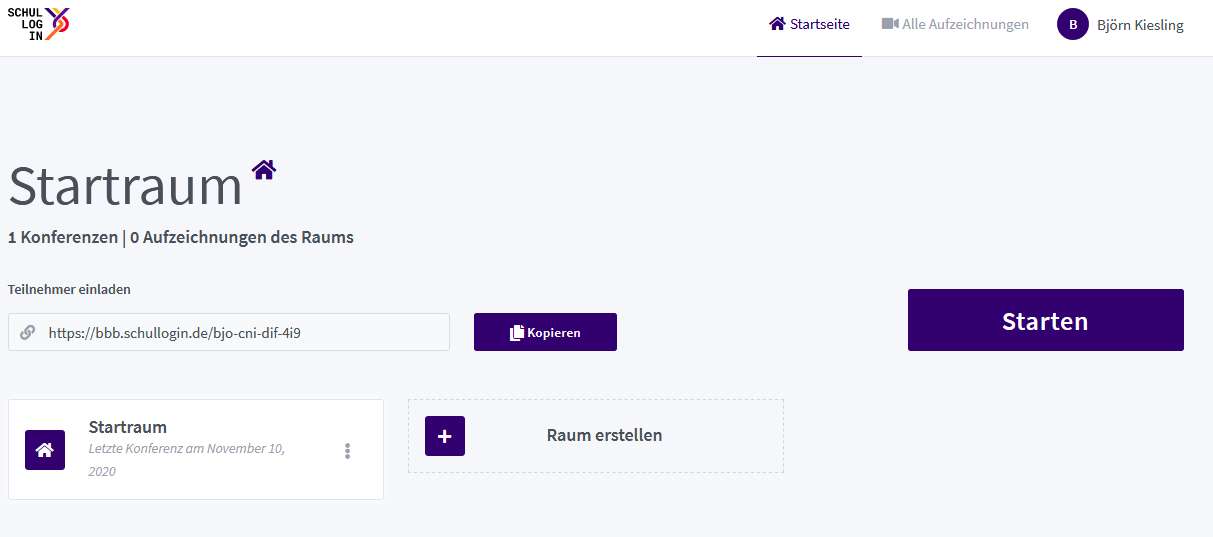Click the chain link icon in invite field
The height and width of the screenshot is (537, 1213).
[28, 332]
